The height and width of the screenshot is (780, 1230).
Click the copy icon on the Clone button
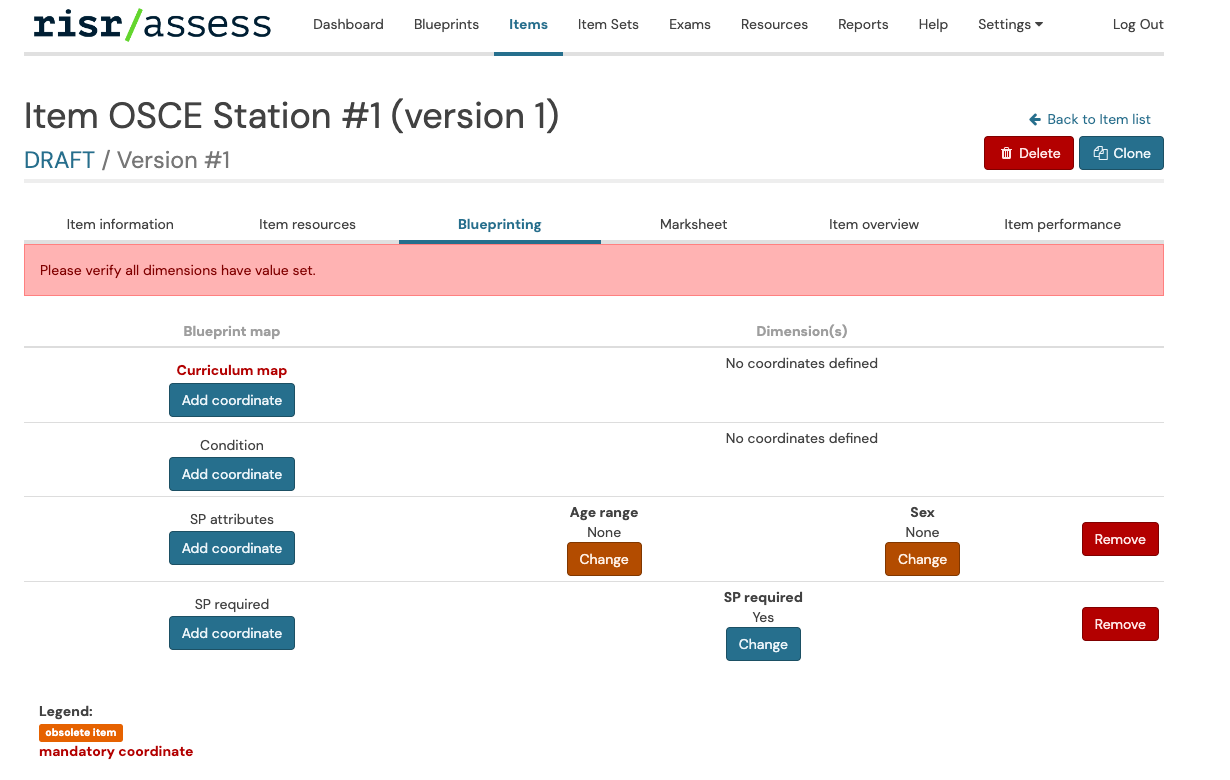point(1100,153)
